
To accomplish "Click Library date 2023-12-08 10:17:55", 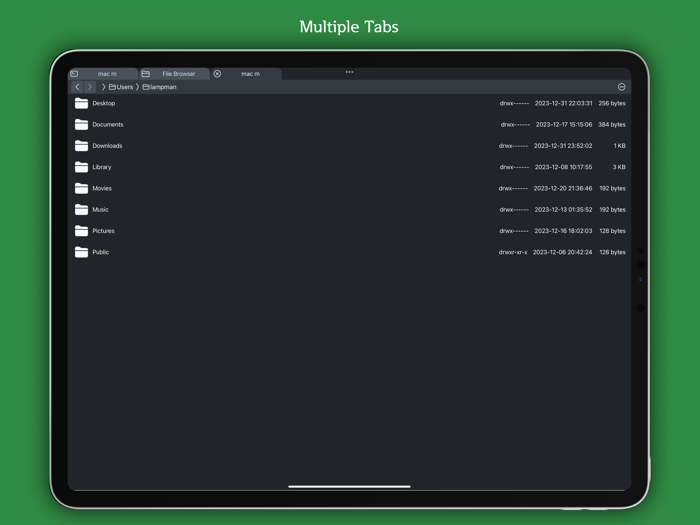I will click(x=563, y=167).
